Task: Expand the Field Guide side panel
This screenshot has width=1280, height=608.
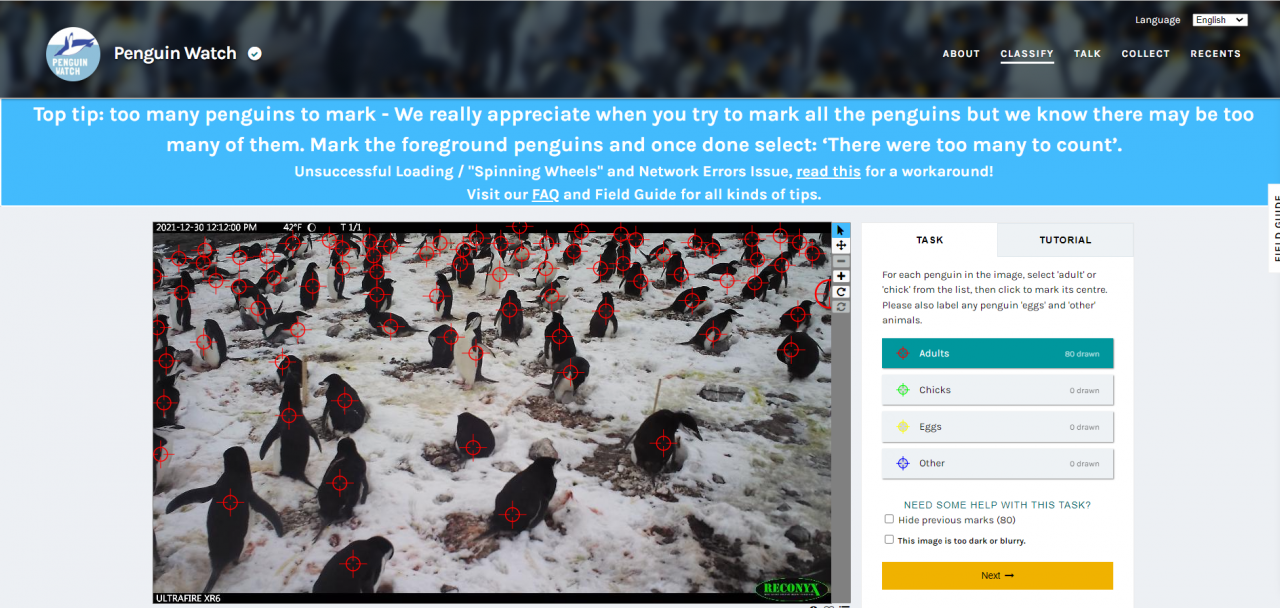Action: (1274, 228)
